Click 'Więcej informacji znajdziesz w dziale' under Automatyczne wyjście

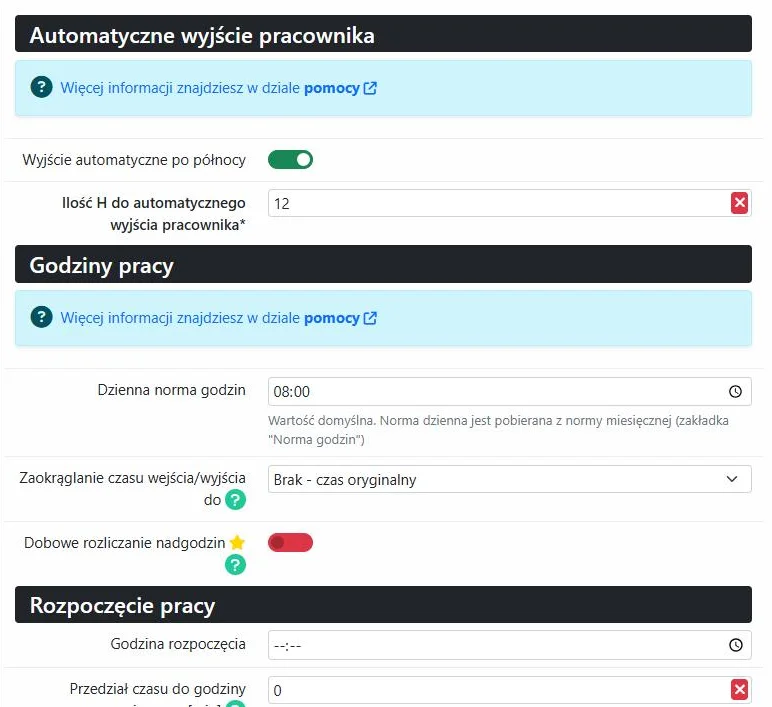coord(180,88)
